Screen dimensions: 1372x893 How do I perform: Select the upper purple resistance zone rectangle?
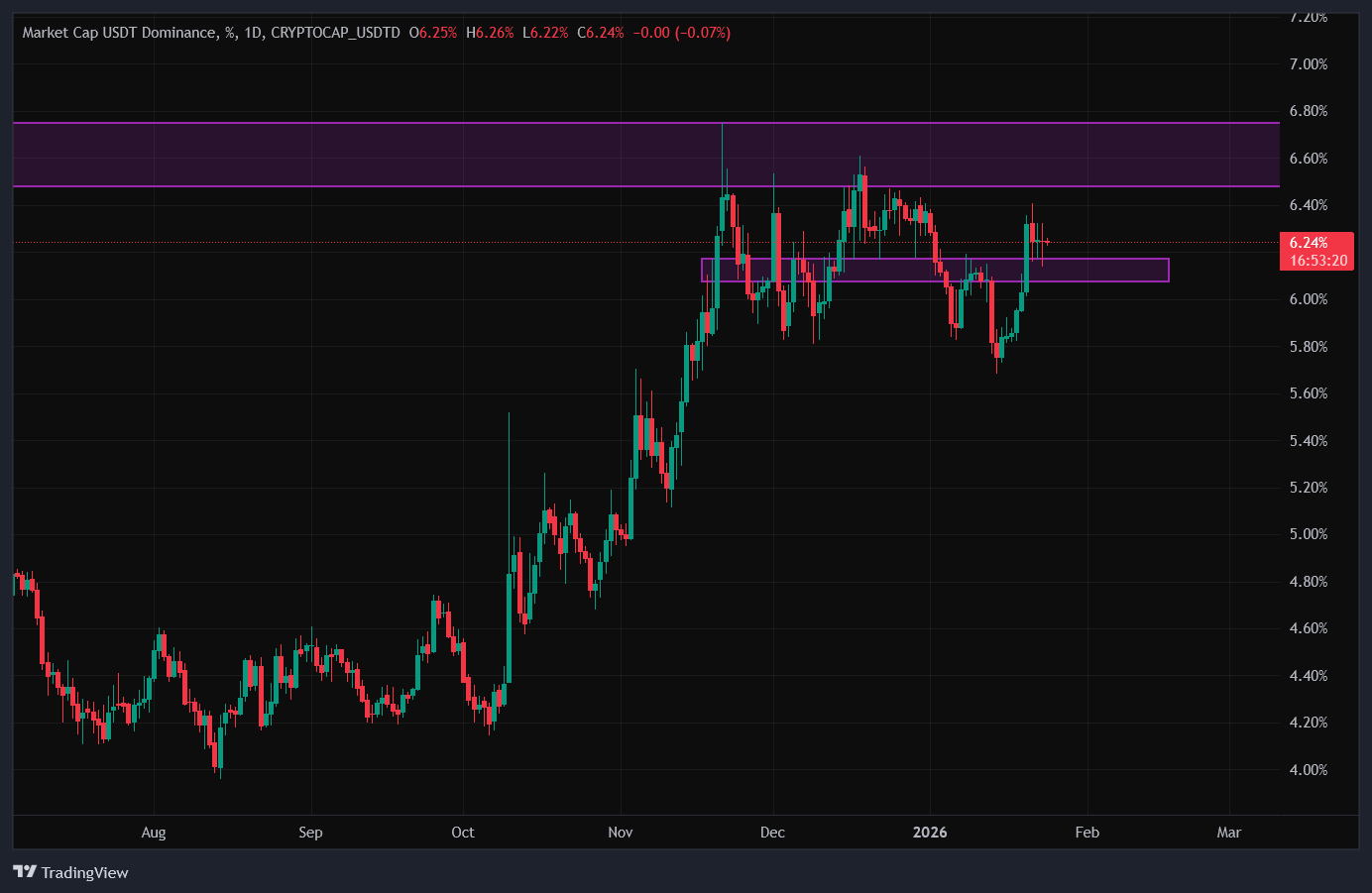click(x=397, y=154)
